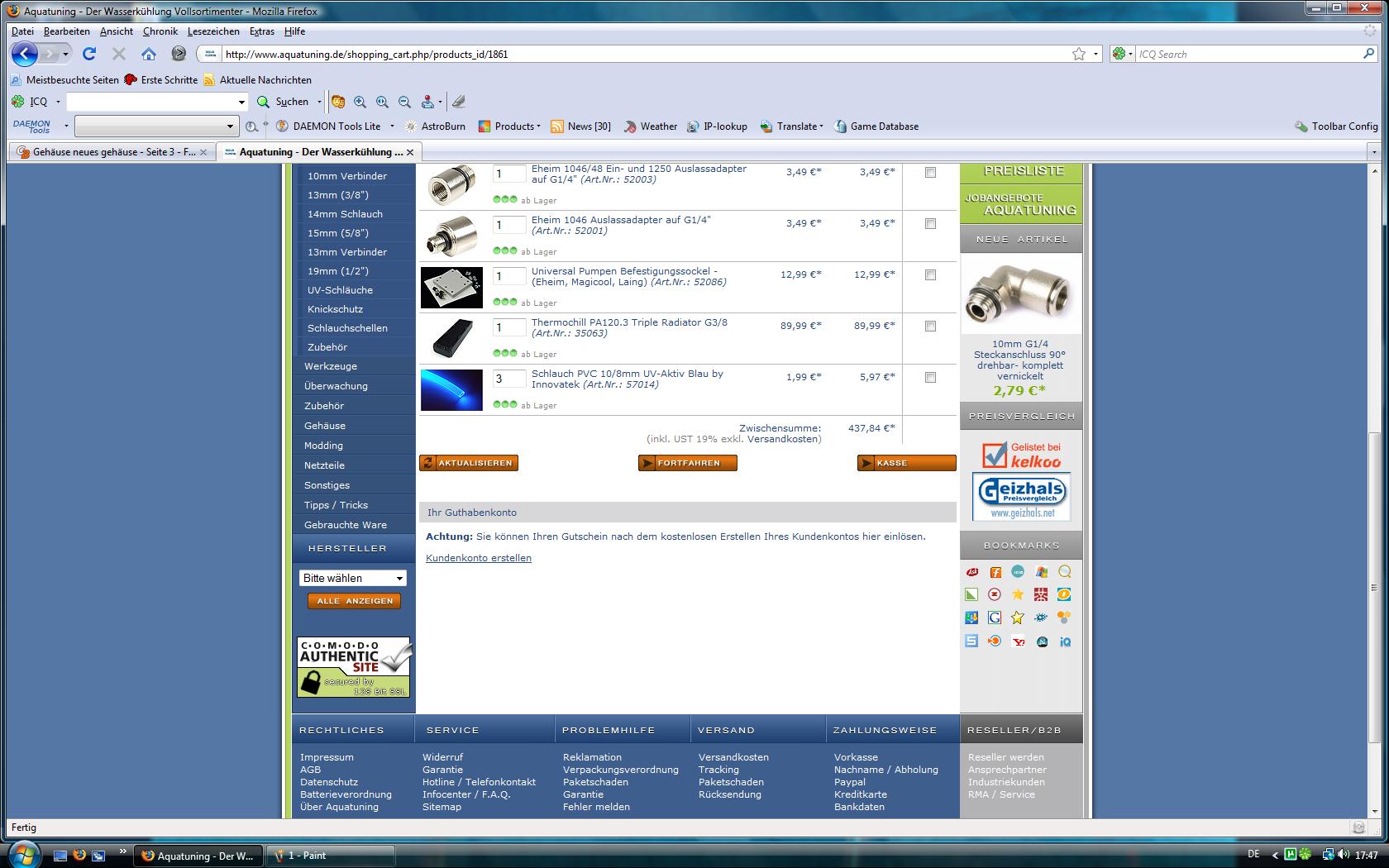Open the Lesezeichen menu
This screenshot has width=1389, height=868.
coord(213,31)
